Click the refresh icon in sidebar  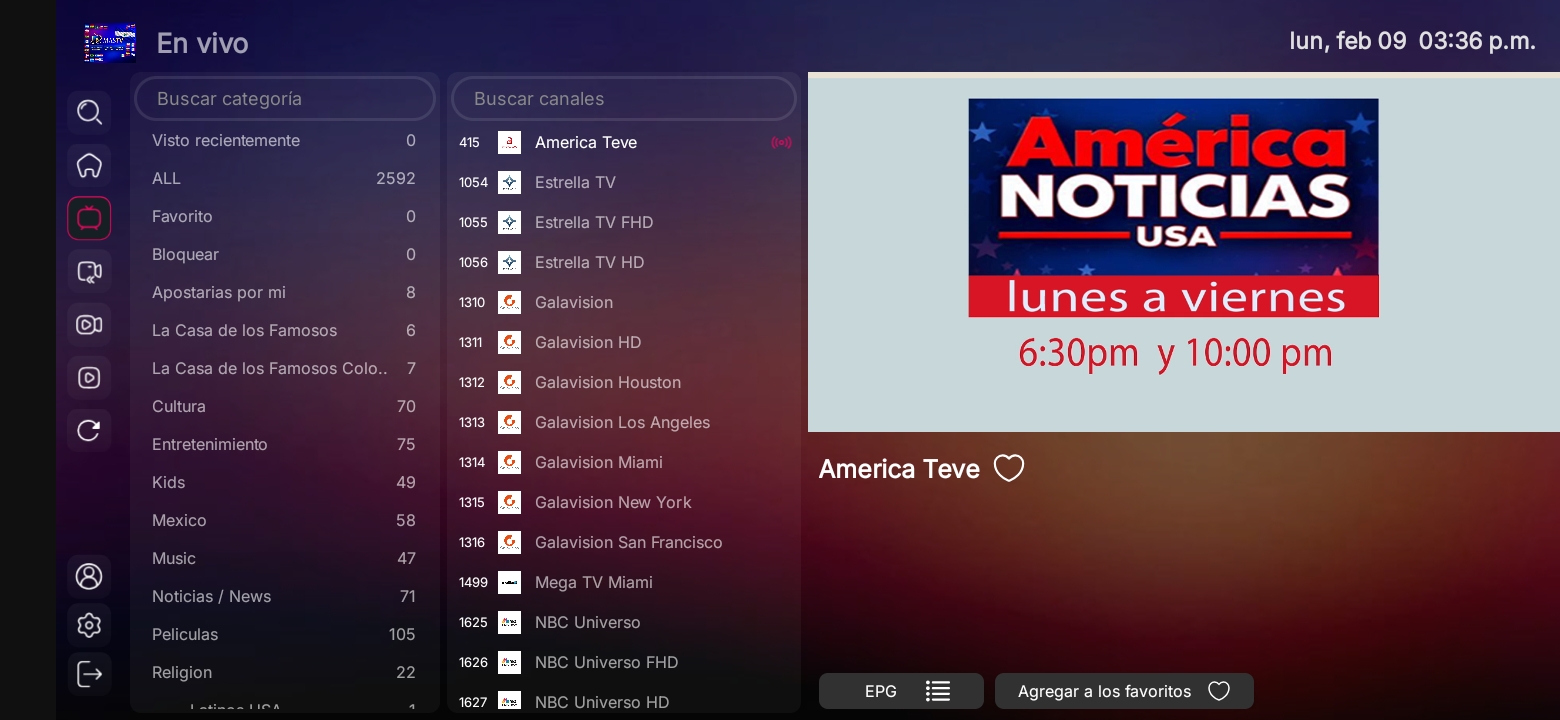89,431
